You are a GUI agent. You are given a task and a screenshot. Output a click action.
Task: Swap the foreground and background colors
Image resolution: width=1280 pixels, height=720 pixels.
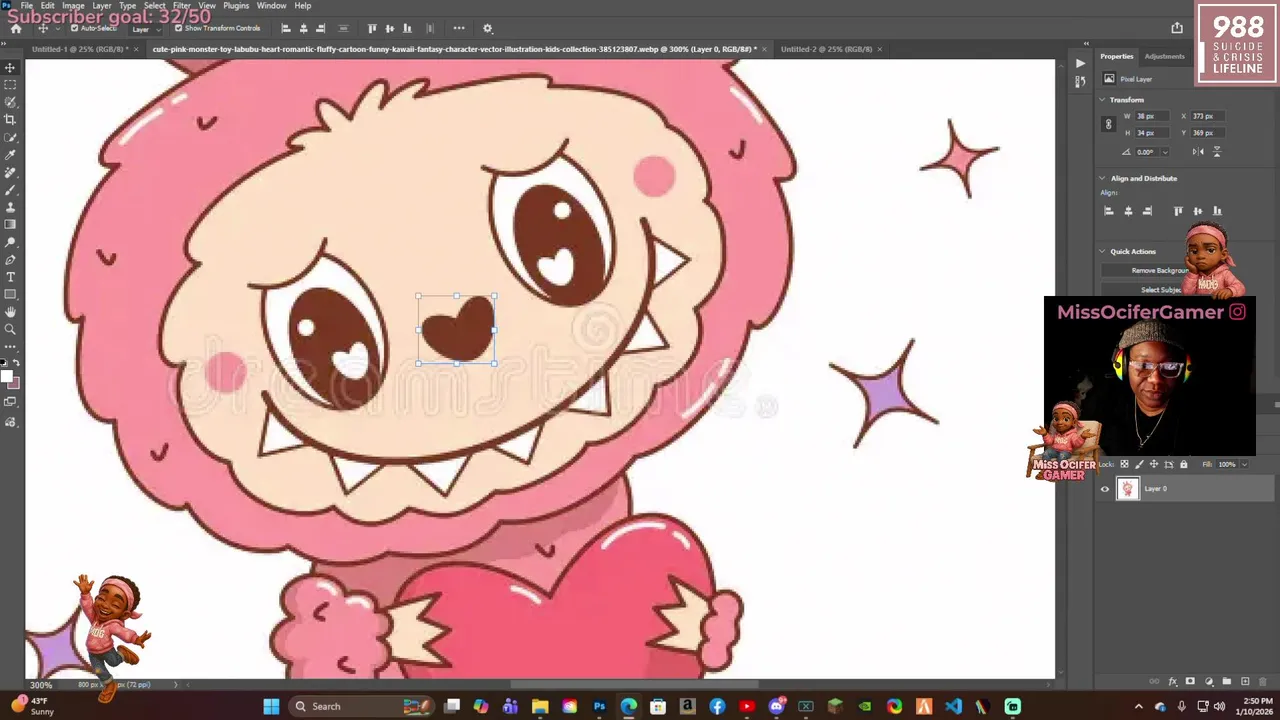click(x=16, y=363)
